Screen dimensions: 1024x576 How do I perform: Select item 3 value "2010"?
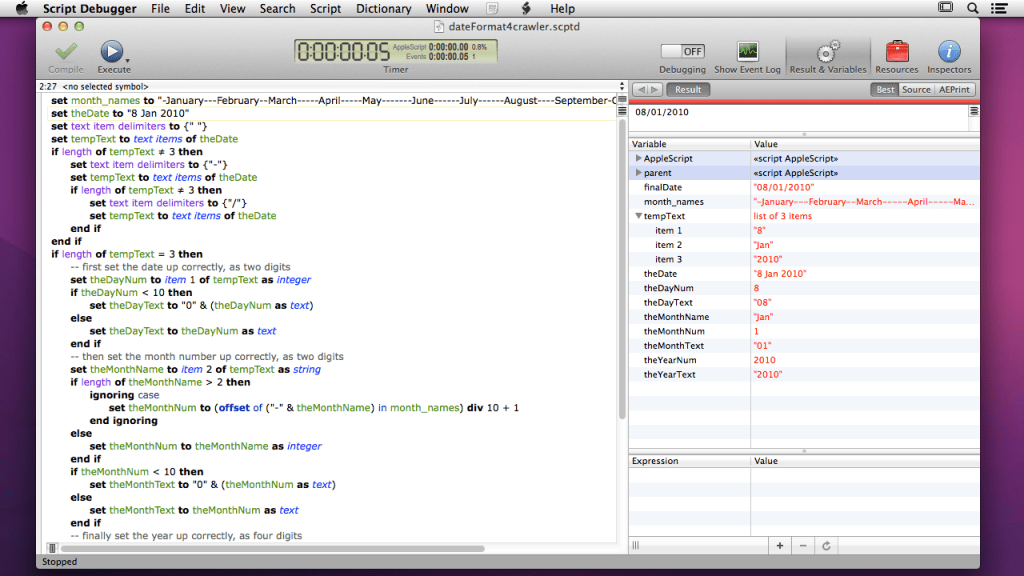[x=768, y=259]
